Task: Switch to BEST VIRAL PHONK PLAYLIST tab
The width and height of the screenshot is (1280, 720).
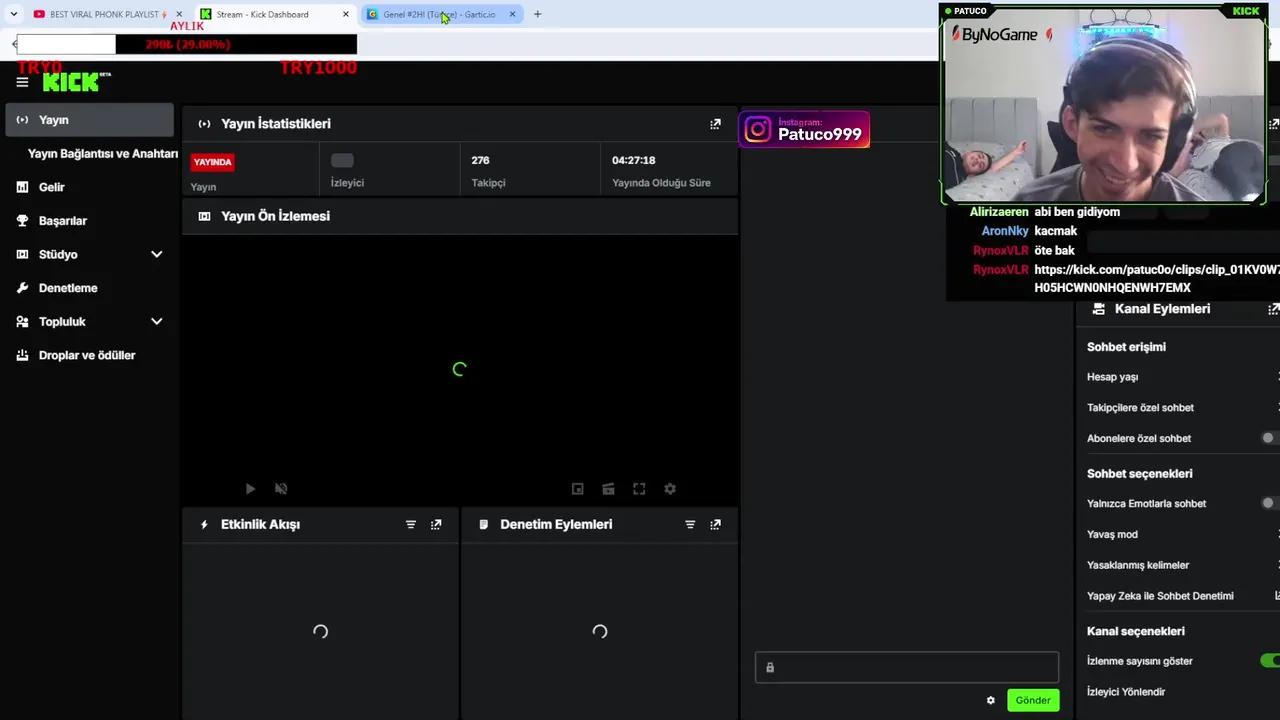Action: pos(106,14)
